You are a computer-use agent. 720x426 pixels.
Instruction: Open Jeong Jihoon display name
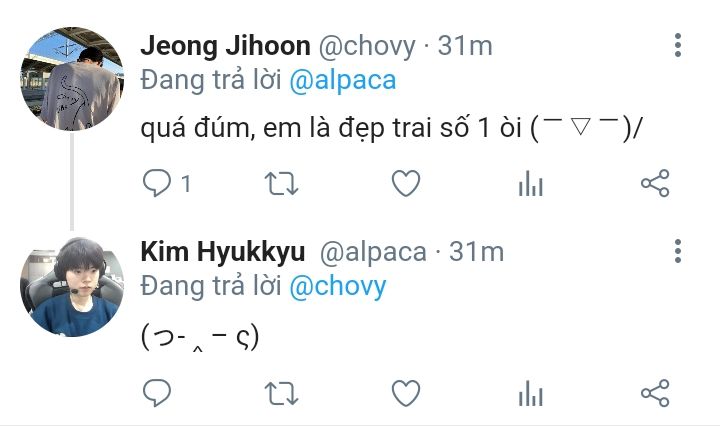click(x=225, y=46)
